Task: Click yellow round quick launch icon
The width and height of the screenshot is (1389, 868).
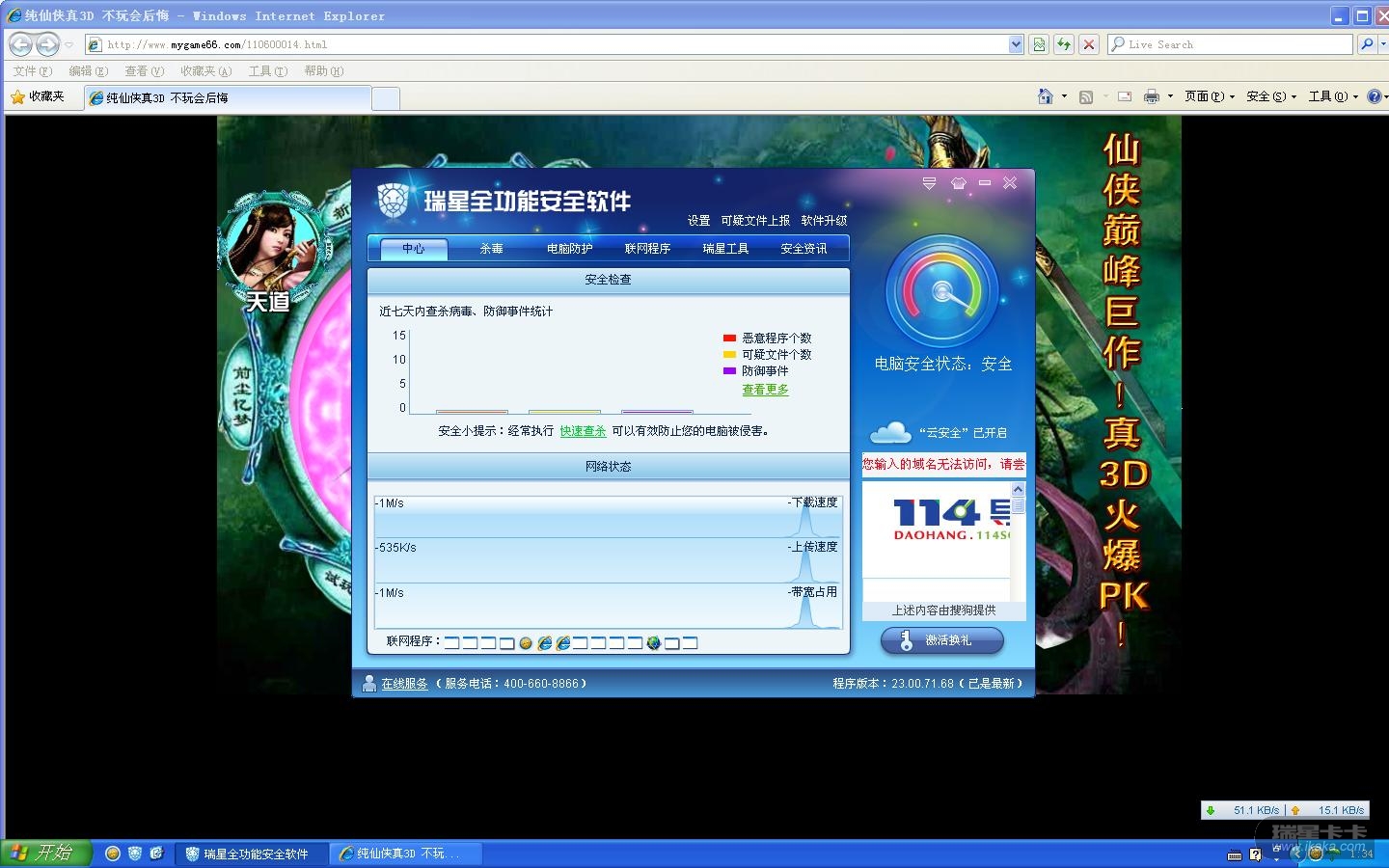Action: (x=113, y=854)
